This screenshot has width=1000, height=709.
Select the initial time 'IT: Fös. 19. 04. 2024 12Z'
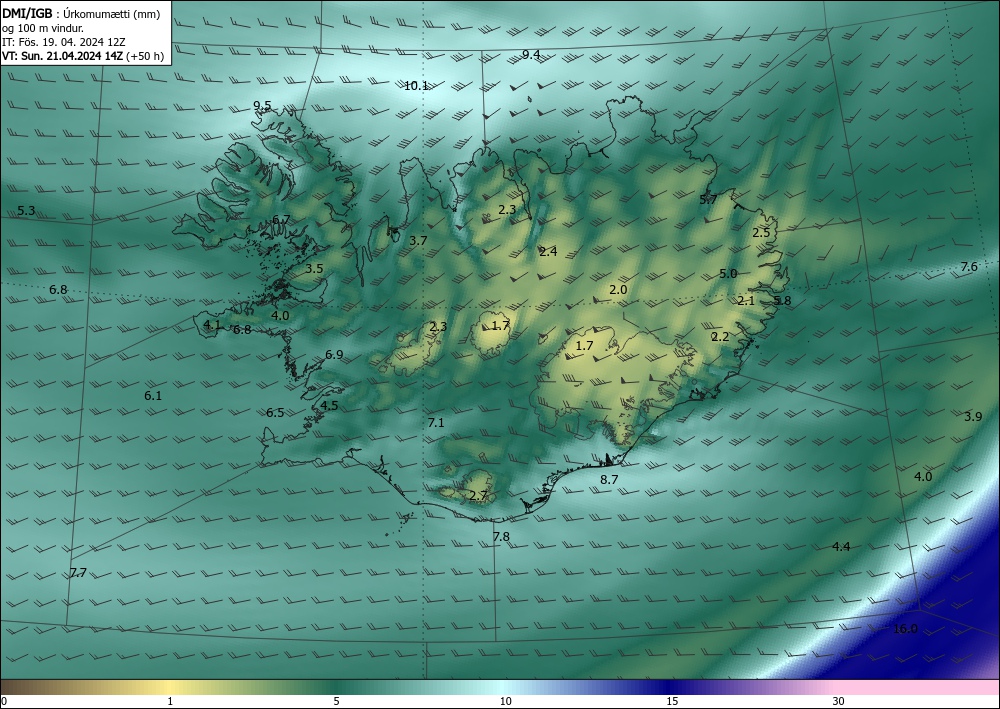(x=64, y=42)
